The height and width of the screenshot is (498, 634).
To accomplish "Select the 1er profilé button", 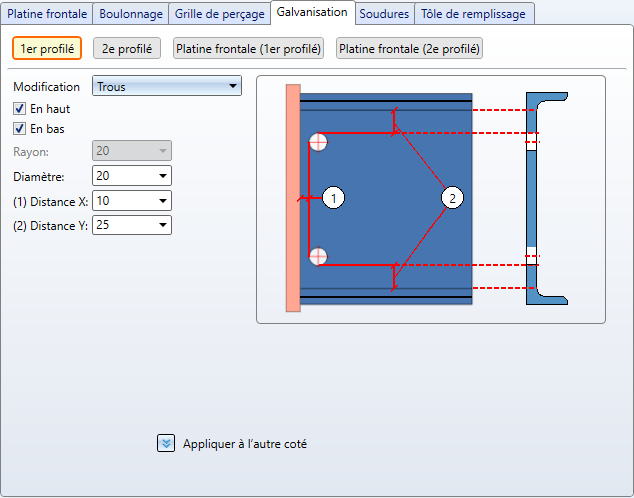I will coord(47,49).
